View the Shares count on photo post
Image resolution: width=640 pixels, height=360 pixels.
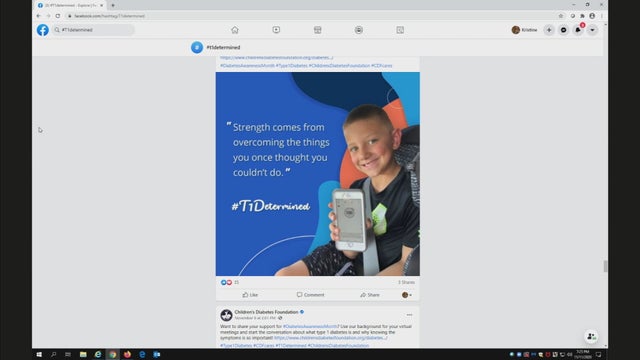pos(406,282)
